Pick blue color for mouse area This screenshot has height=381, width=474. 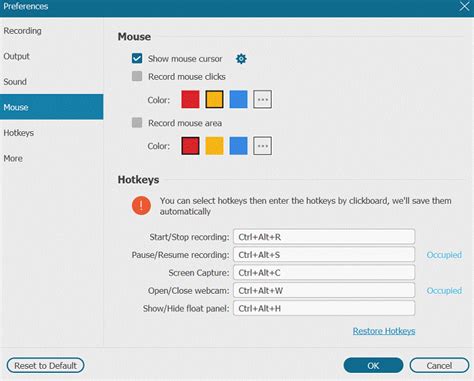click(x=239, y=146)
